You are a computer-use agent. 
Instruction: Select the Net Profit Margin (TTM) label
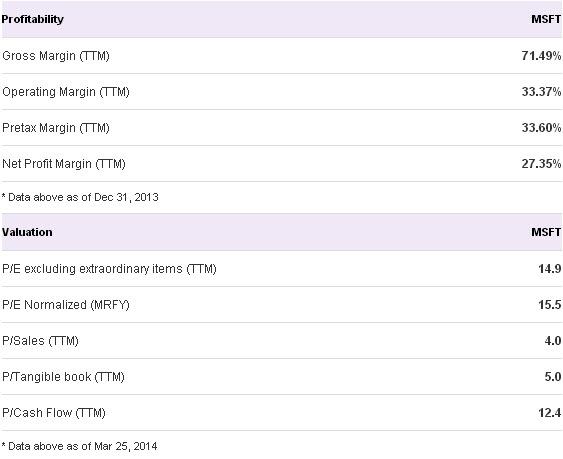64,164
